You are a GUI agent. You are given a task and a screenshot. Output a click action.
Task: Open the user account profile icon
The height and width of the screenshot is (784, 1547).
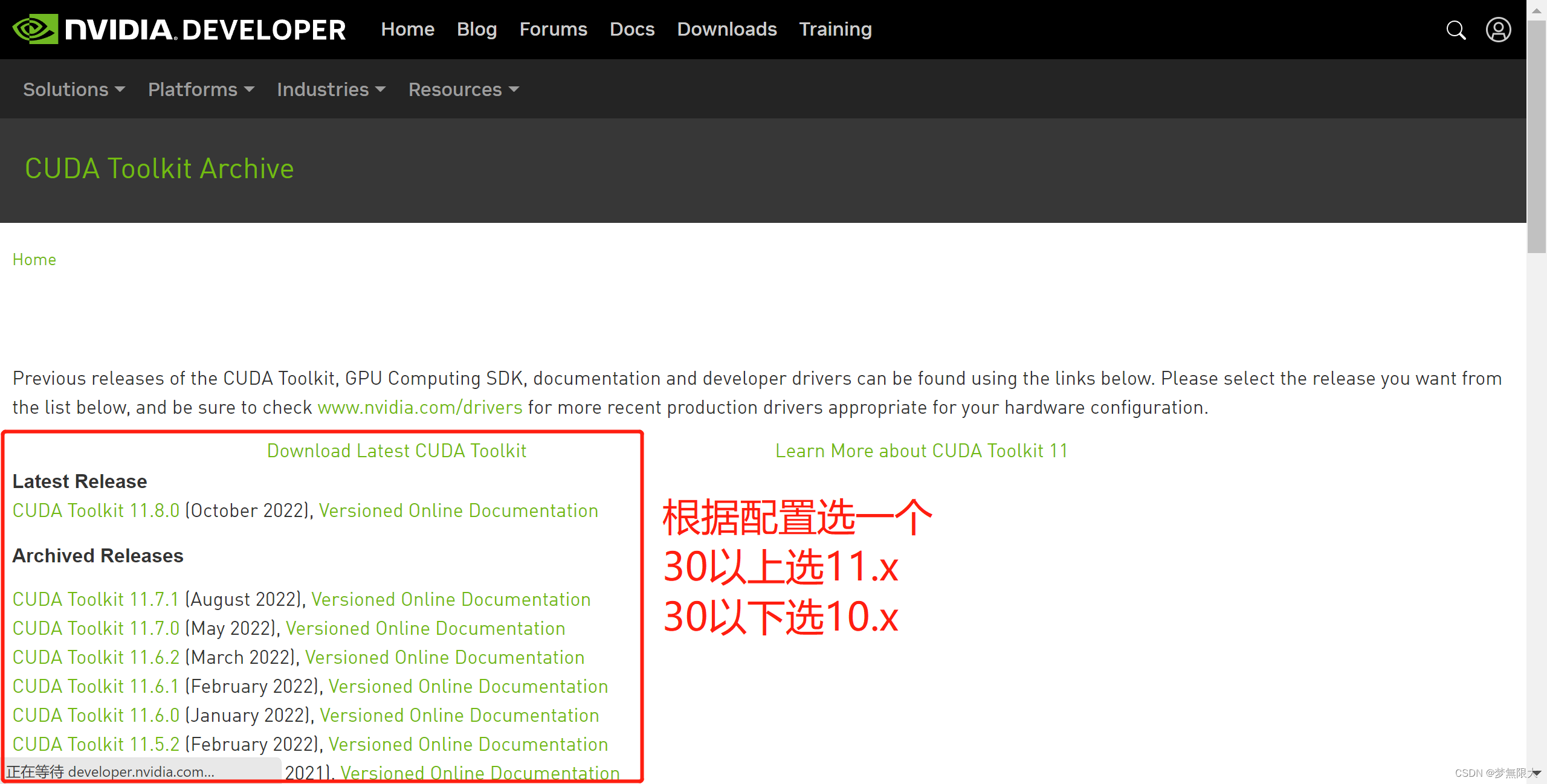click(x=1499, y=30)
